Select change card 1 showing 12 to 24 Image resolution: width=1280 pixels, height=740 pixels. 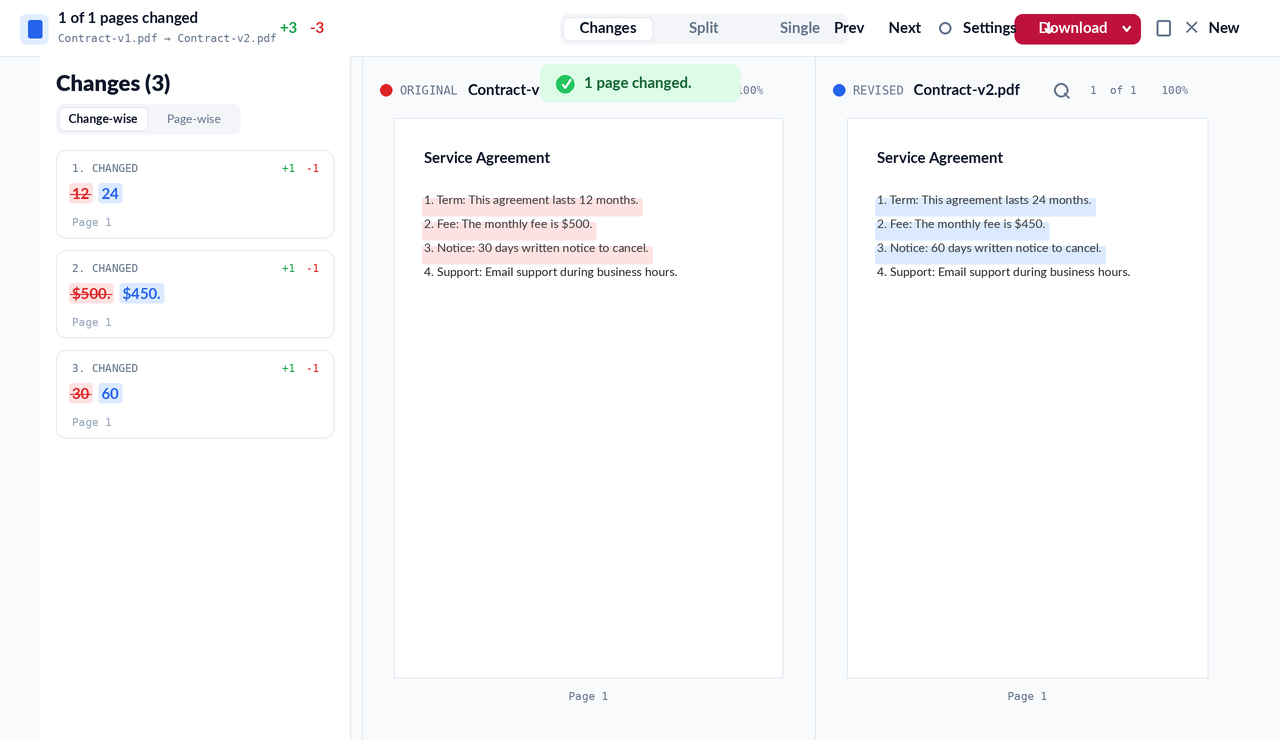pyautogui.click(x=195, y=194)
